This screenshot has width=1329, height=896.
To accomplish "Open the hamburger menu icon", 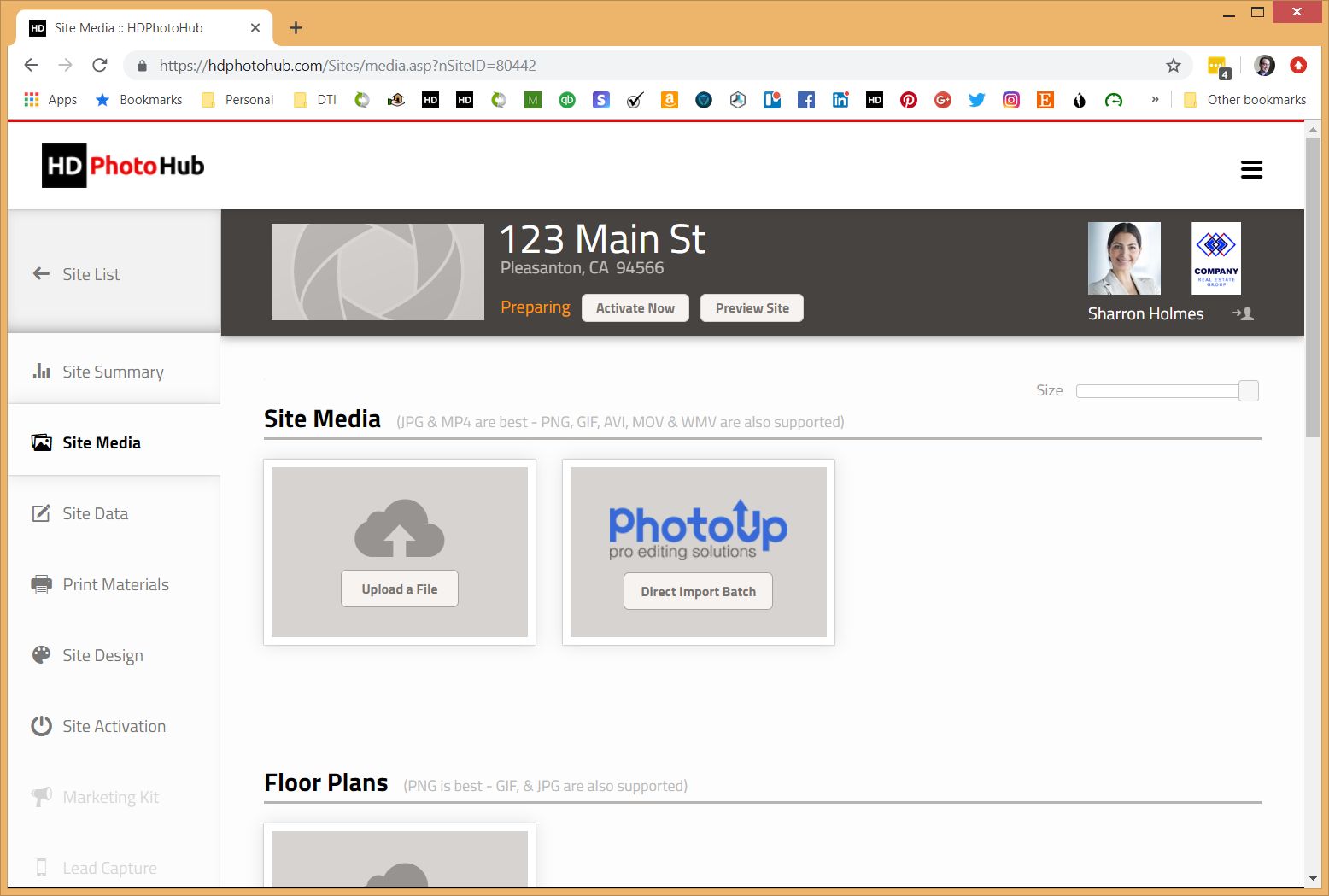I will pos(1251,169).
